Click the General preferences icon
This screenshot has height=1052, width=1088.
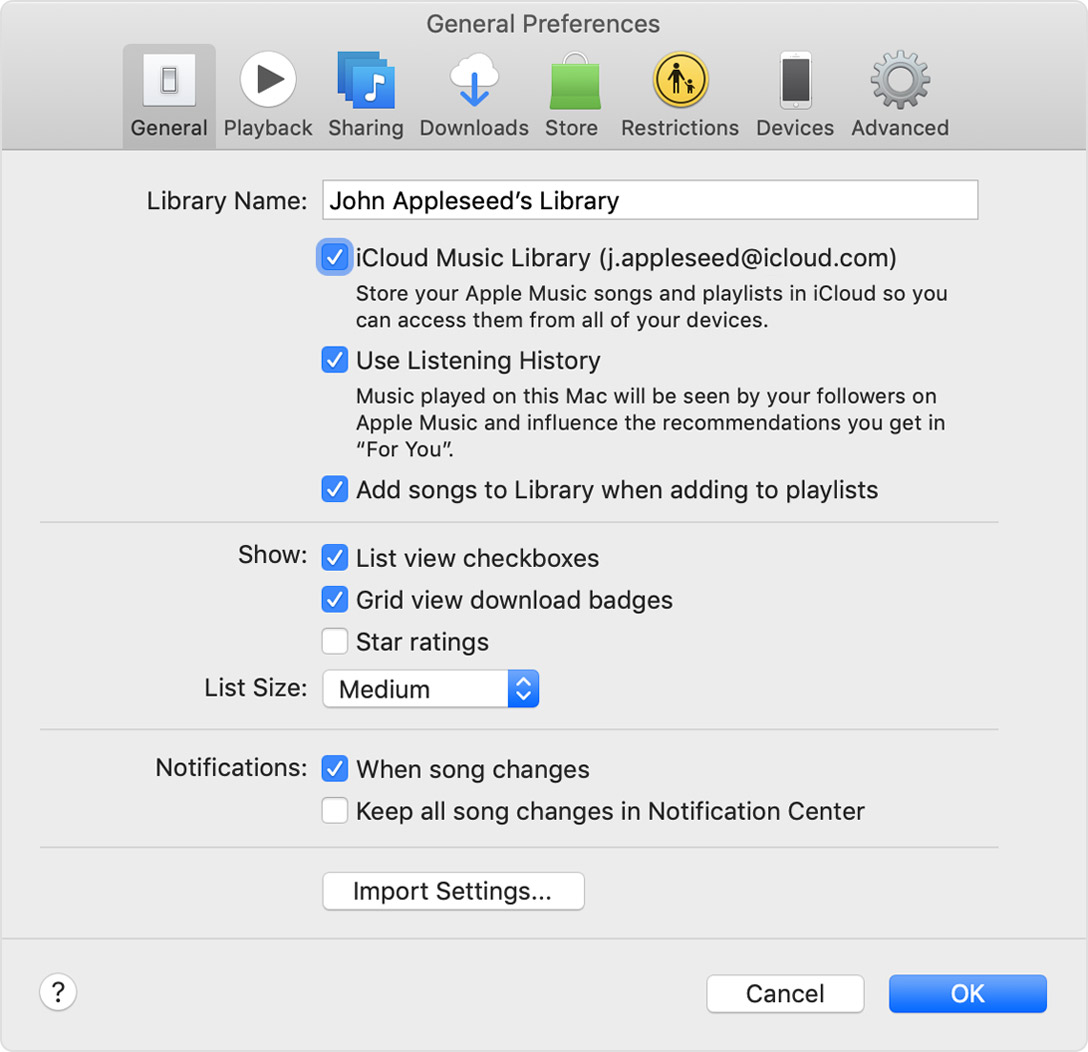pyautogui.click(x=168, y=93)
